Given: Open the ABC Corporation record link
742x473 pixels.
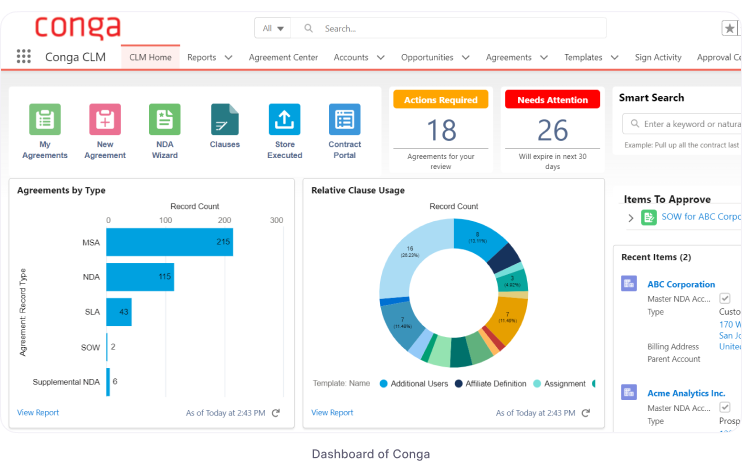Looking at the screenshot, I should [681, 284].
